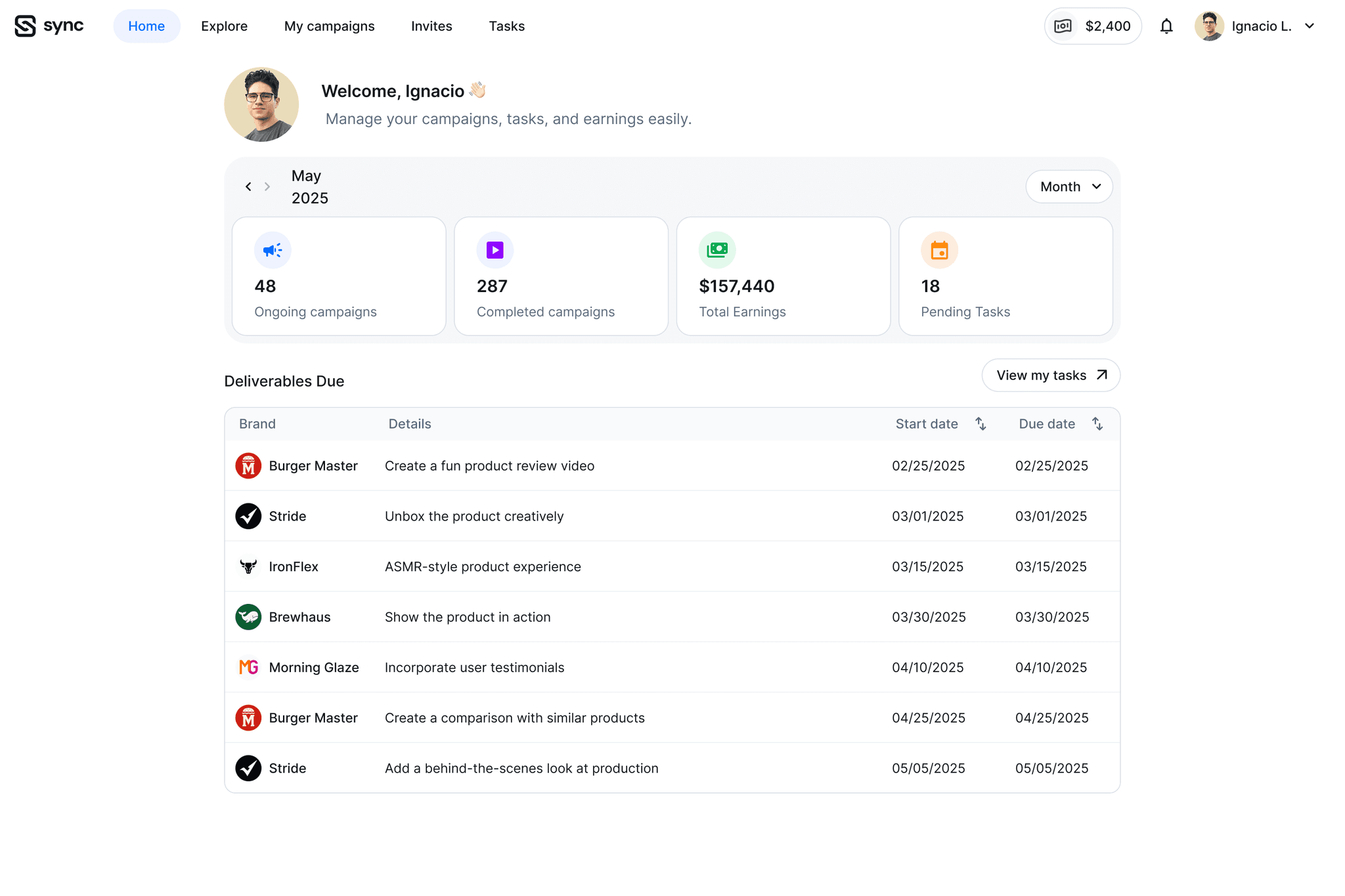Screen dimensions: 1345x896
Task: Open the $2,400 earnings balance
Action: (x=1092, y=26)
